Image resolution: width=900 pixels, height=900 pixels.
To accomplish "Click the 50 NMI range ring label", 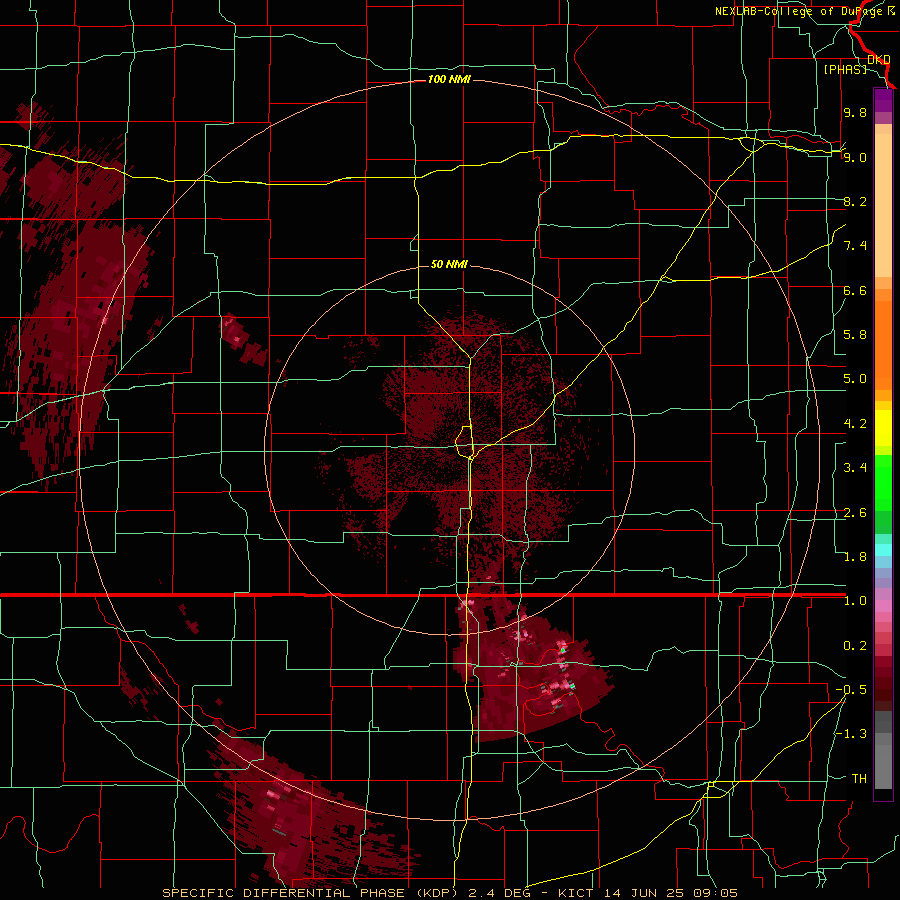I will click(x=449, y=264).
